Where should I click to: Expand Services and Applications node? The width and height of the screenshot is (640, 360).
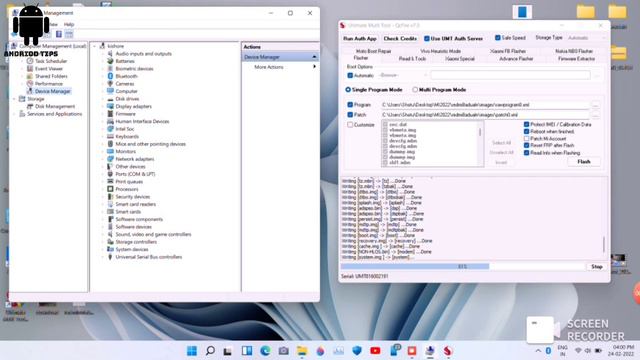pyautogui.click(x=14, y=114)
